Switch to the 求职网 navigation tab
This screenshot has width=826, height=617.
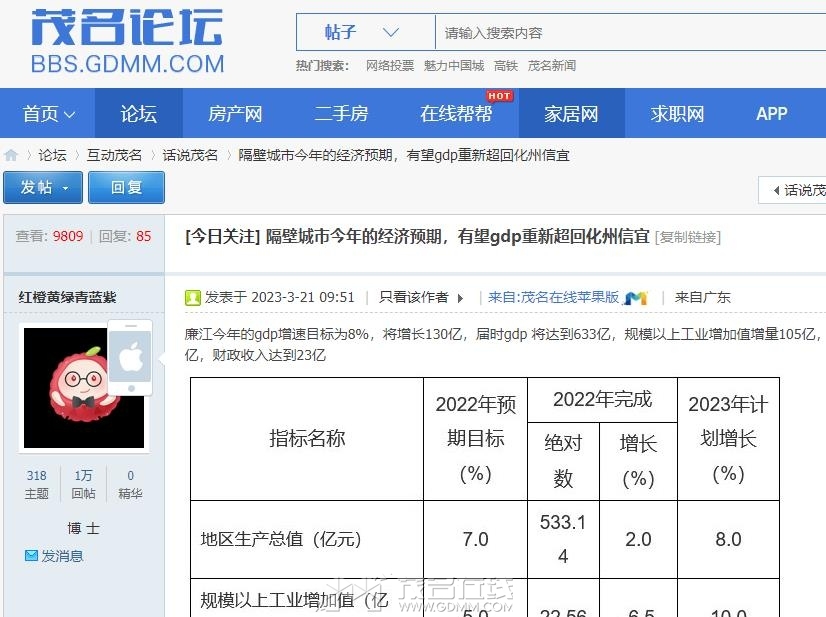tap(677, 113)
